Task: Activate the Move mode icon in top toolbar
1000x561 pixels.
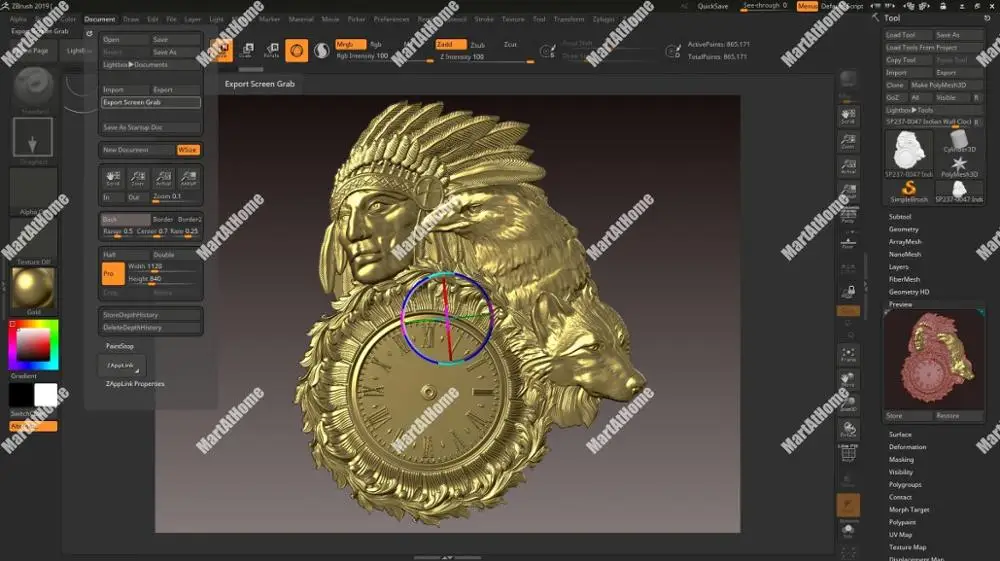Action: coord(221,50)
